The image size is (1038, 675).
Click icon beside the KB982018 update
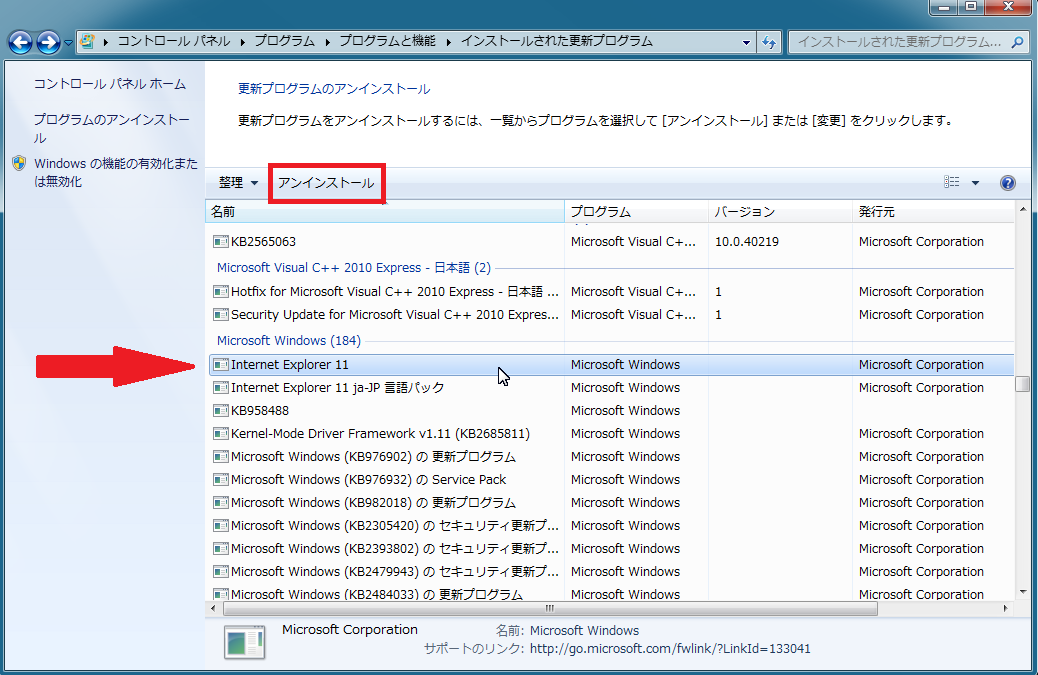220,503
